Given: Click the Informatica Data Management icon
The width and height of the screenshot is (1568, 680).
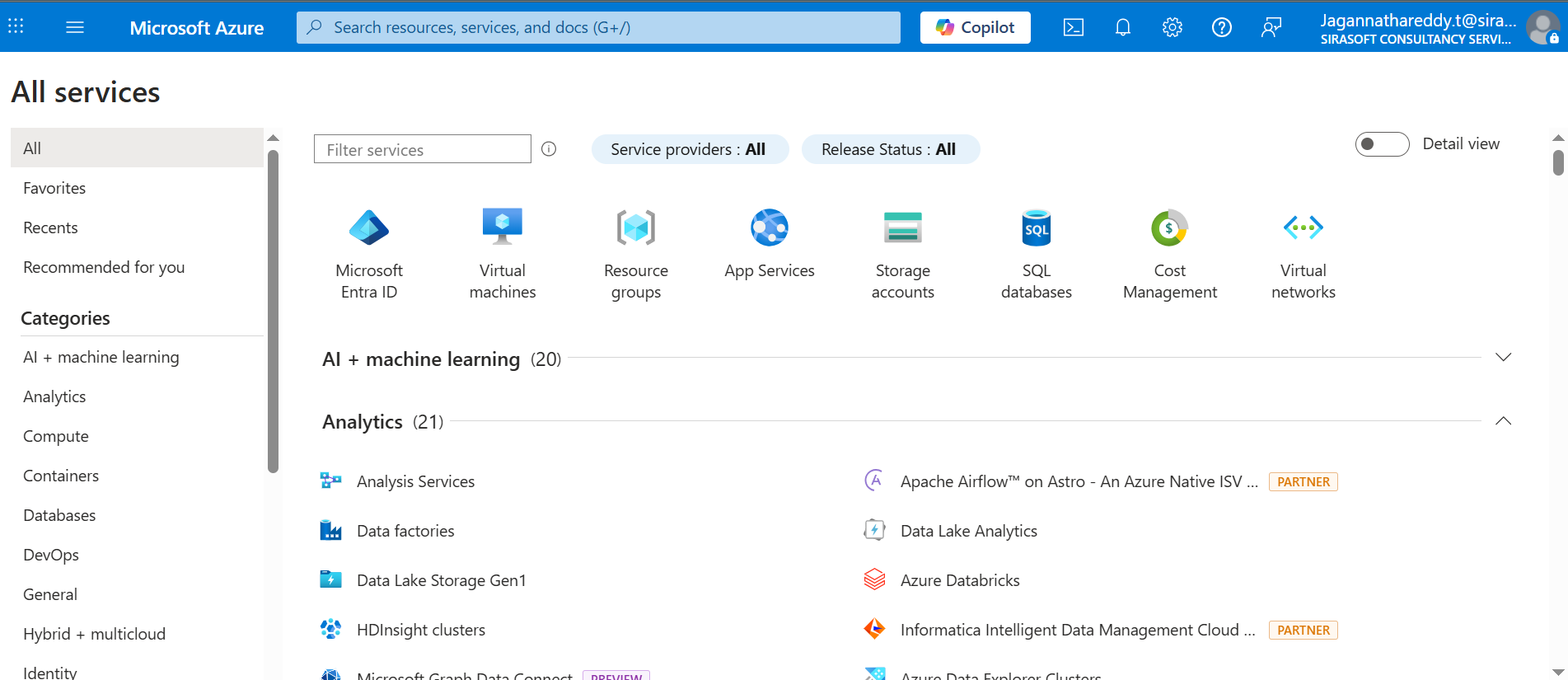Looking at the screenshot, I should click(874, 629).
